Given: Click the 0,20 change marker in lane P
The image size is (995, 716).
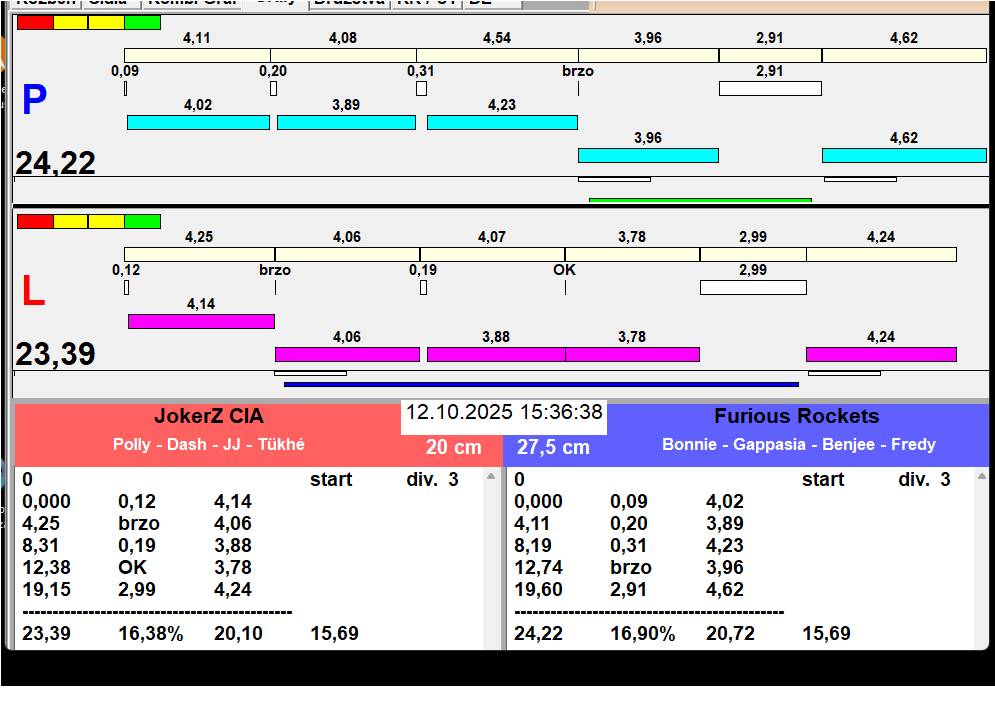Looking at the screenshot, I should point(273,89).
